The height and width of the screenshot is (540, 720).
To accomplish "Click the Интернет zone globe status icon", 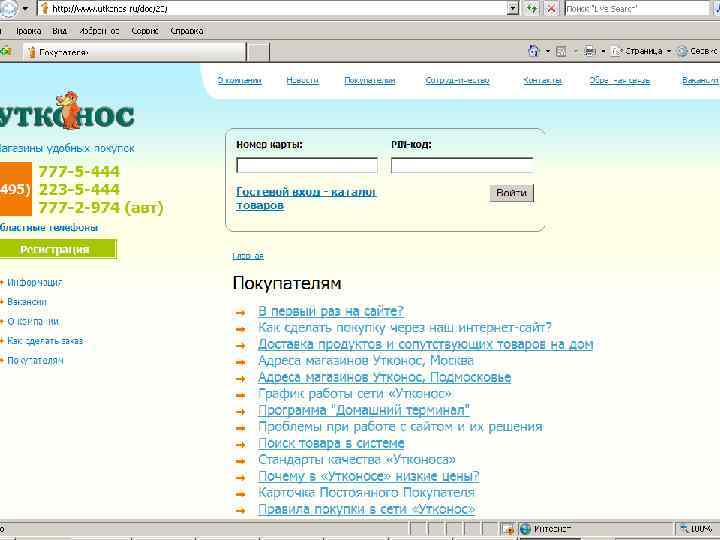I will pyautogui.click(x=526, y=529).
